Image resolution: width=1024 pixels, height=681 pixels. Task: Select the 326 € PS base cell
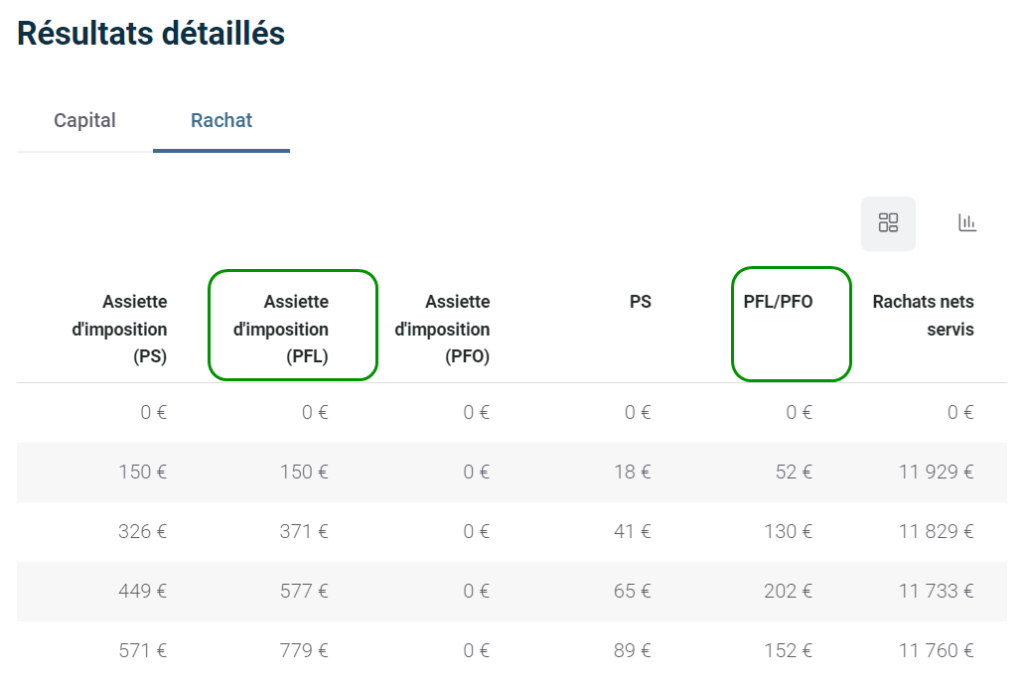tap(142, 532)
